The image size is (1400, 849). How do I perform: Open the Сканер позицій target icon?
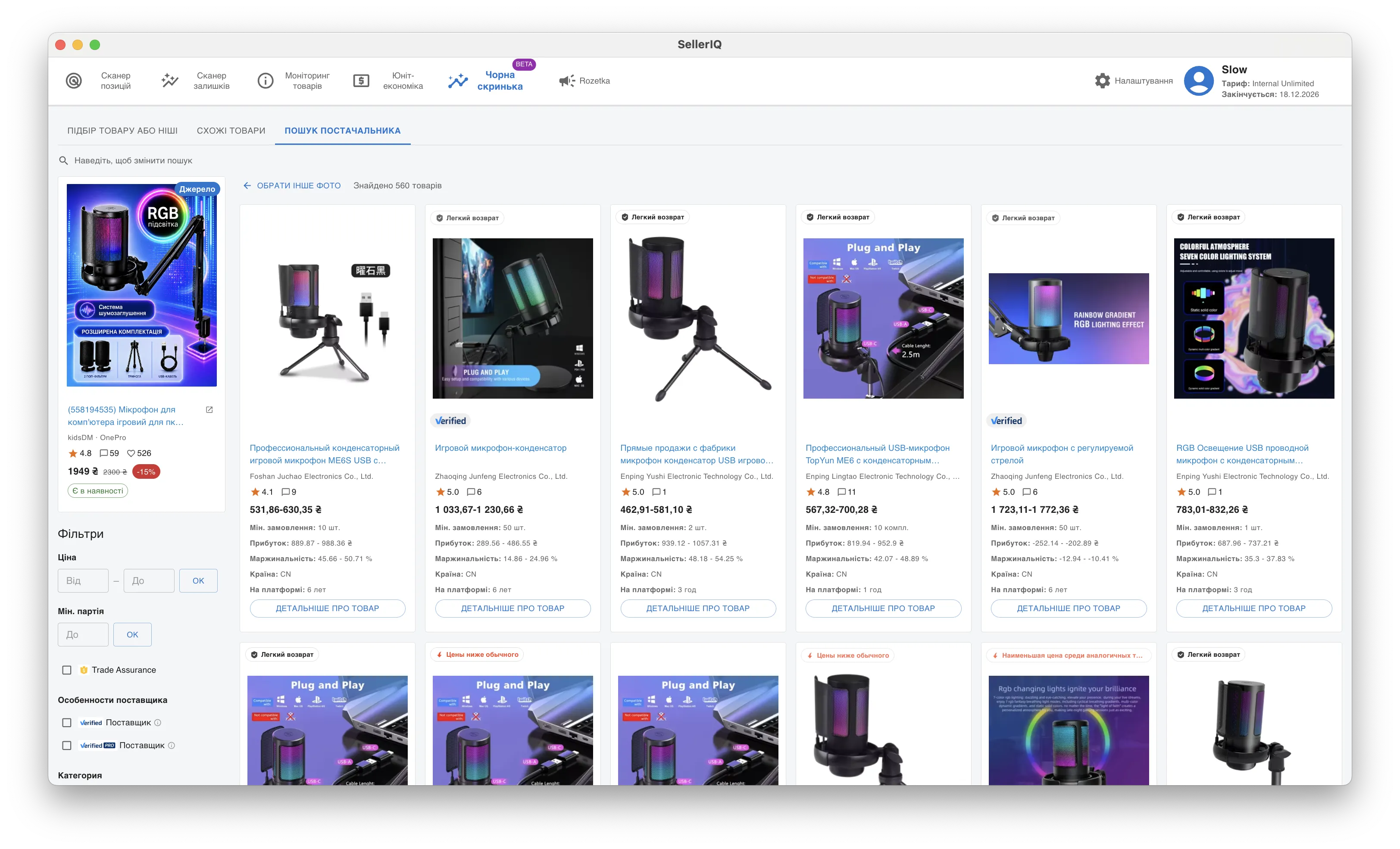[74, 81]
